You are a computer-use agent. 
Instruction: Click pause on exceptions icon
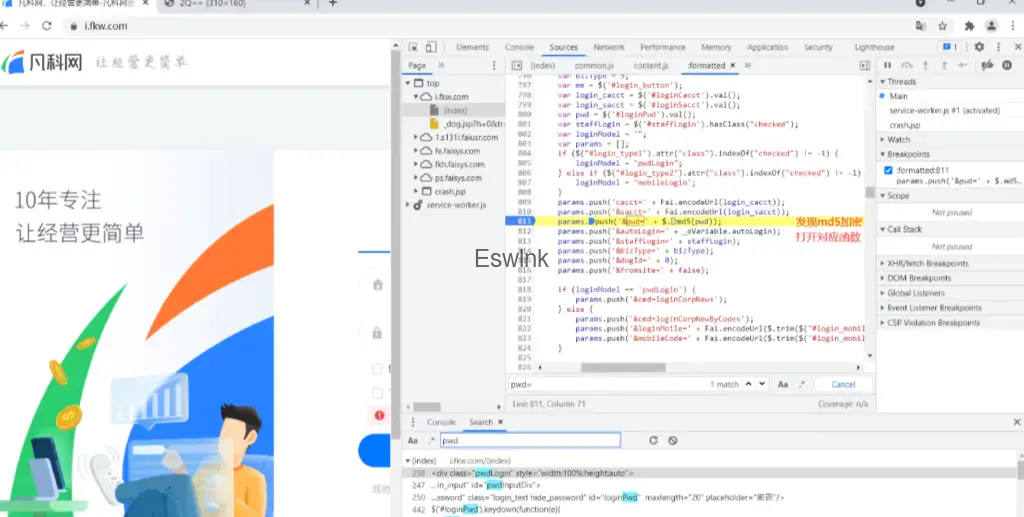[1006, 65]
